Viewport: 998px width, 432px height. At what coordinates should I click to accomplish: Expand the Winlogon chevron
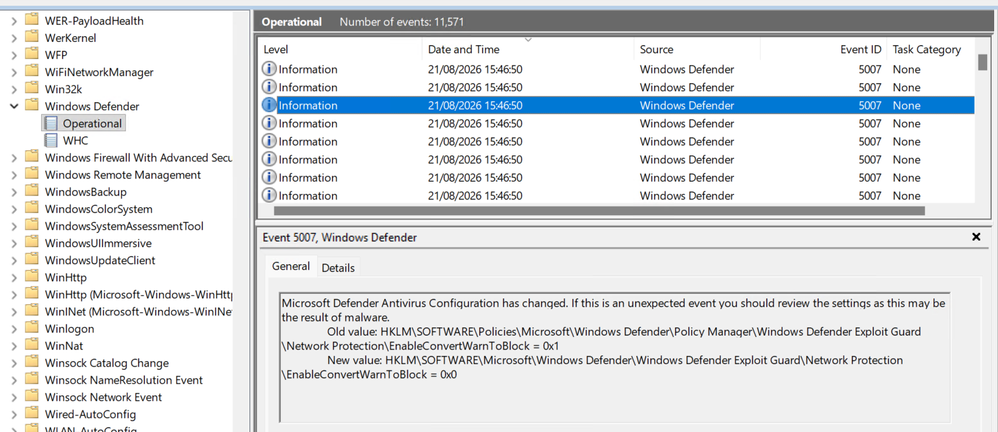(x=14, y=329)
